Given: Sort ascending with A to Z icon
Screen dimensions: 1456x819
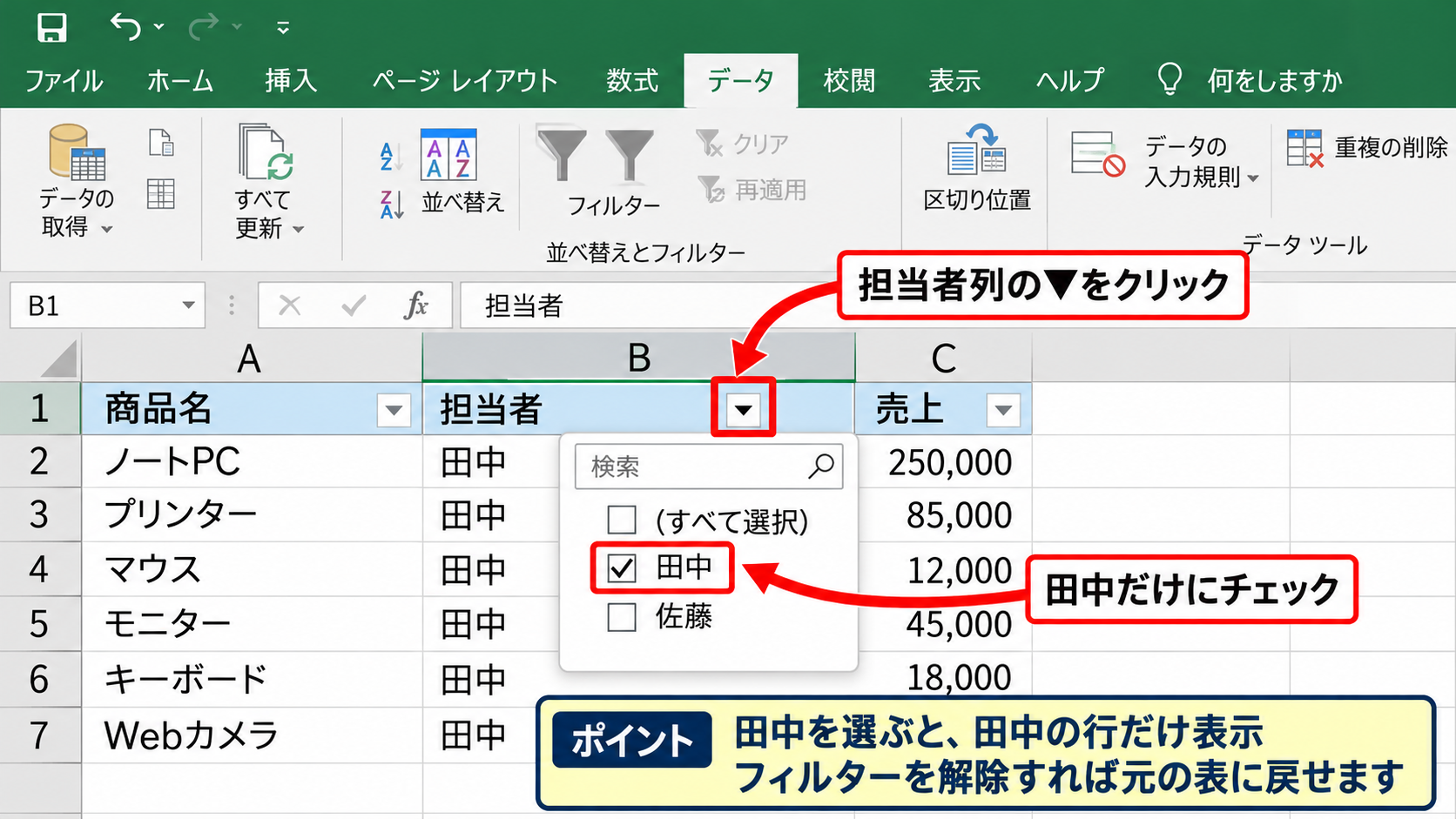Looking at the screenshot, I should coord(391,157).
